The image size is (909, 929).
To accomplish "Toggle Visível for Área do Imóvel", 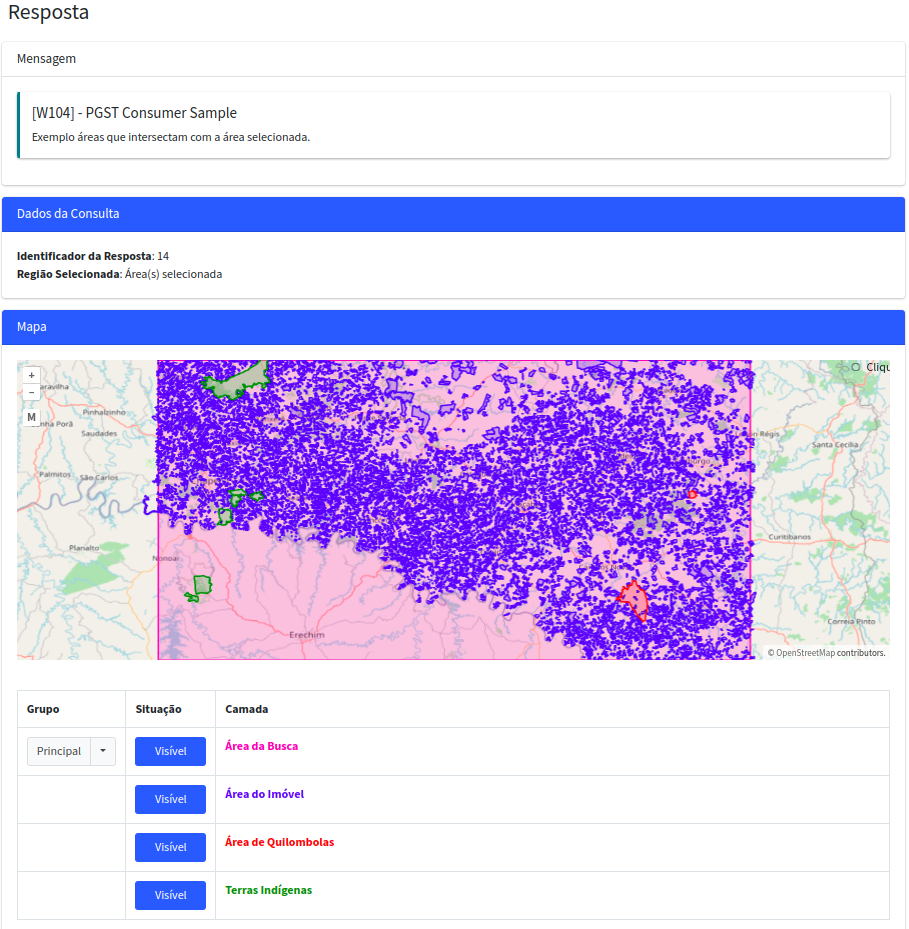I will tap(169, 799).
